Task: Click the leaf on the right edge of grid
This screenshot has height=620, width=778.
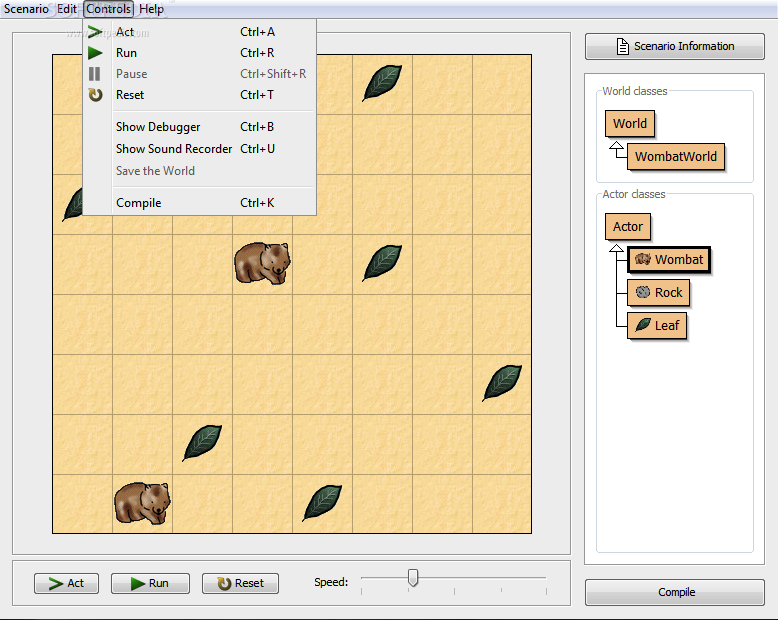Action: 502,383
